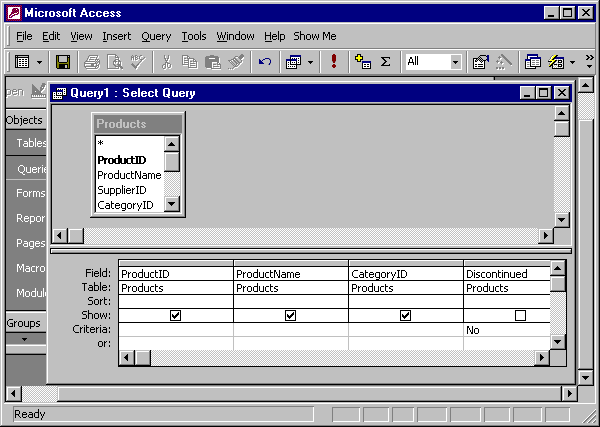The width and height of the screenshot is (600, 427).
Task: Open the Properties icon in the toolbar
Action: [480, 62]
